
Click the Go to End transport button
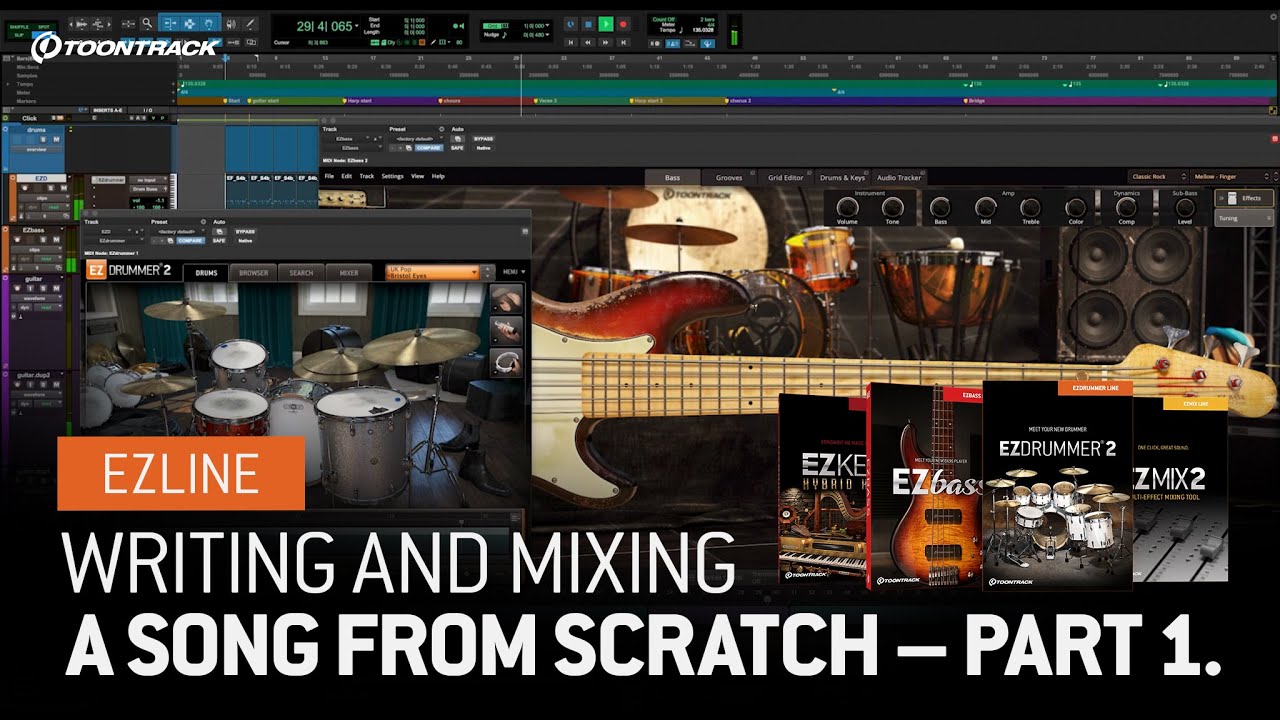tap(623, 42)
